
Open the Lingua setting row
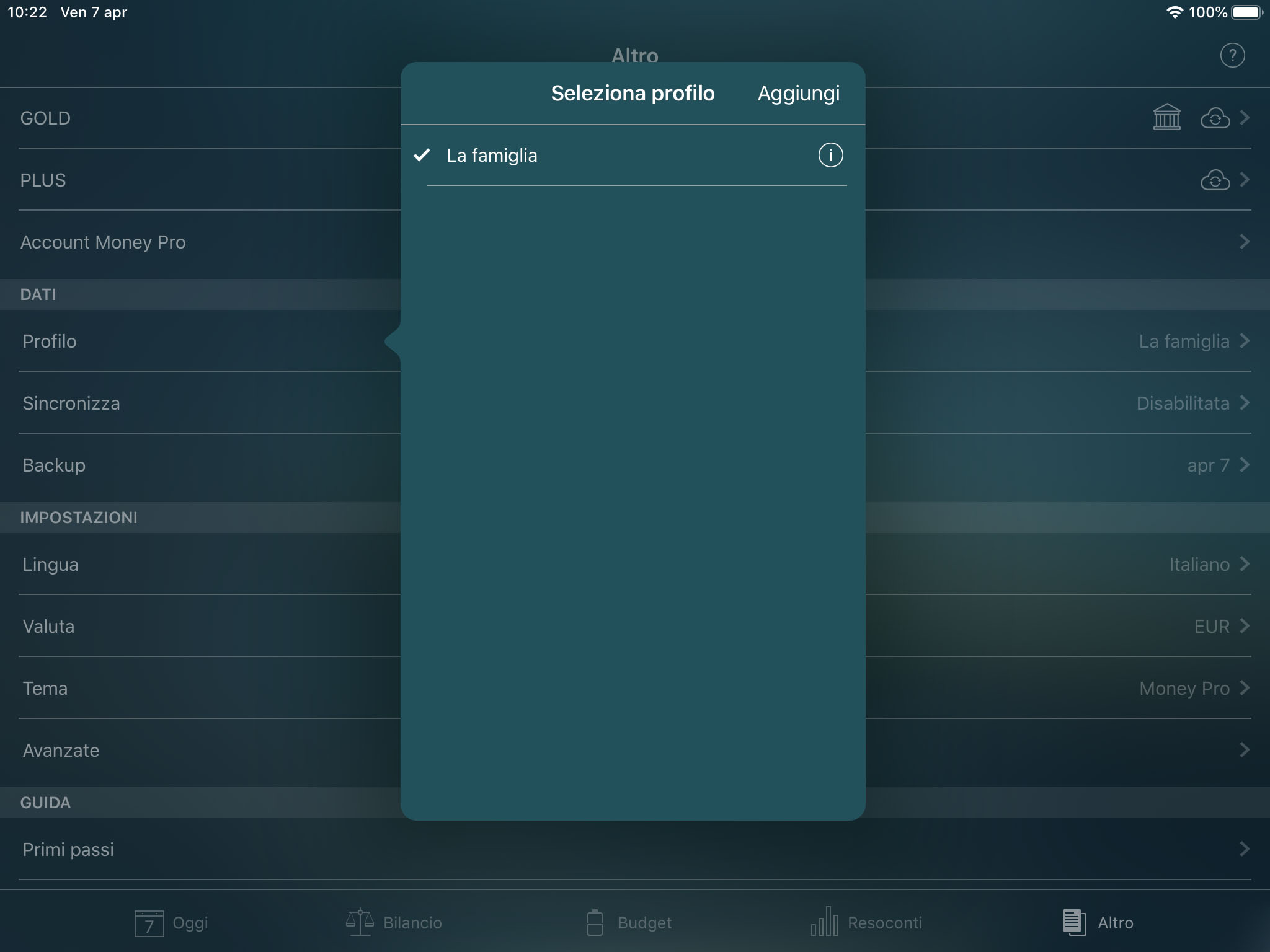pos(51,564)
